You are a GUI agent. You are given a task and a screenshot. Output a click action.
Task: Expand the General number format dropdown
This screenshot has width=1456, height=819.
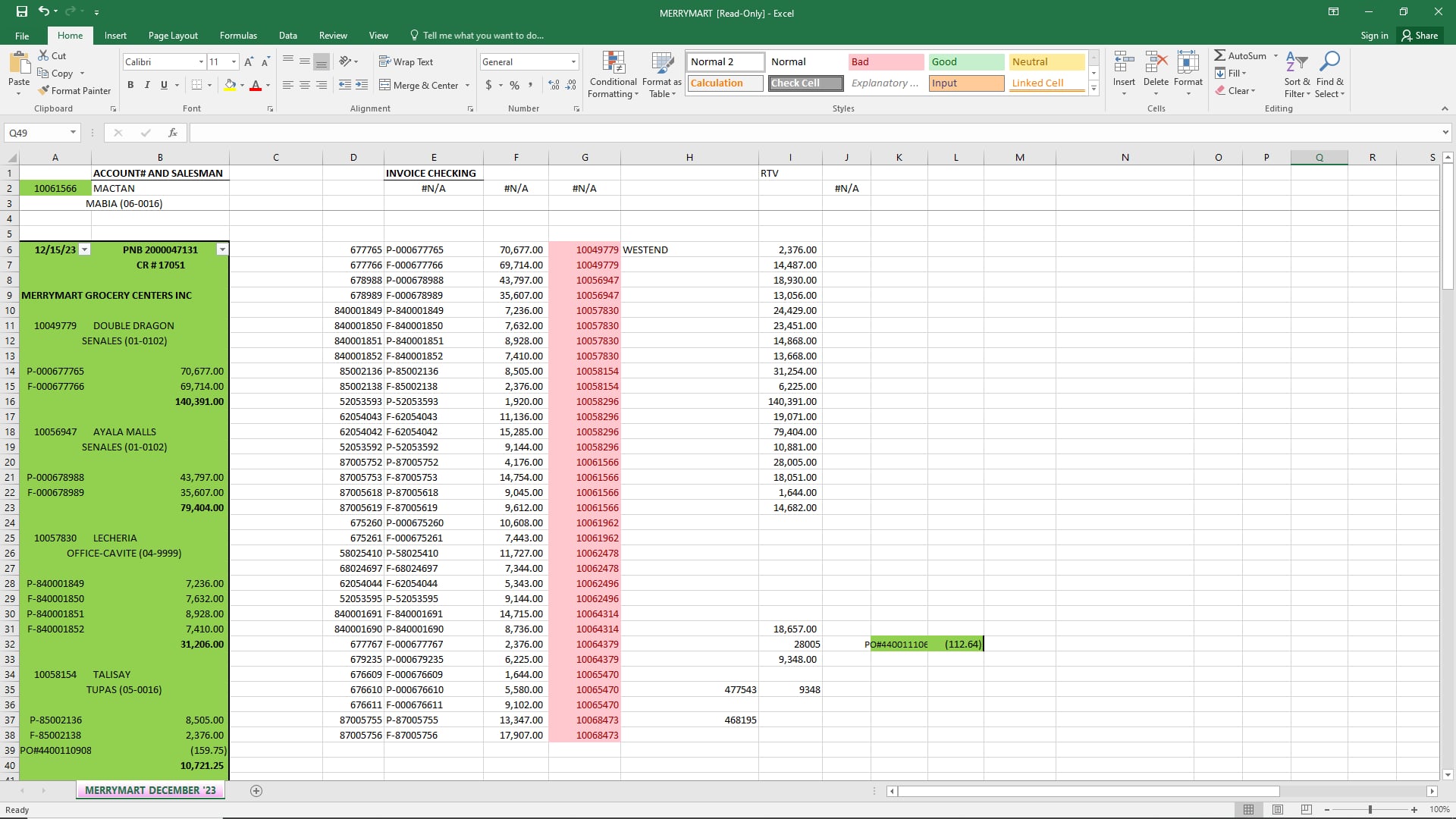573,62
